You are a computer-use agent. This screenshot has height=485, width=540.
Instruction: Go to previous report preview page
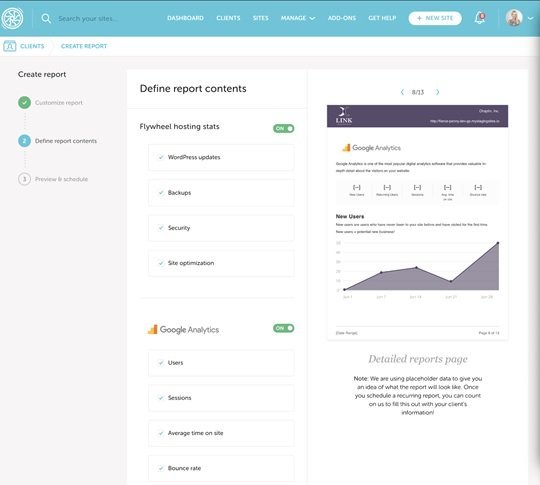(402, 92)
